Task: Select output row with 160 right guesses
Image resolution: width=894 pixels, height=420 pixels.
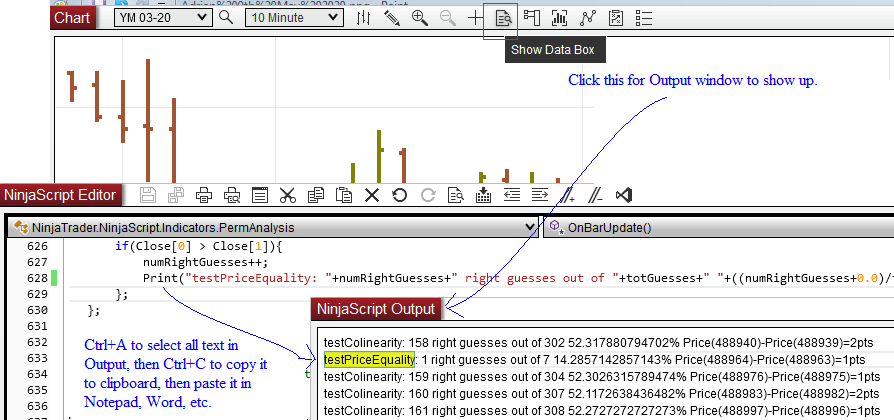Action: pos(602,393)
